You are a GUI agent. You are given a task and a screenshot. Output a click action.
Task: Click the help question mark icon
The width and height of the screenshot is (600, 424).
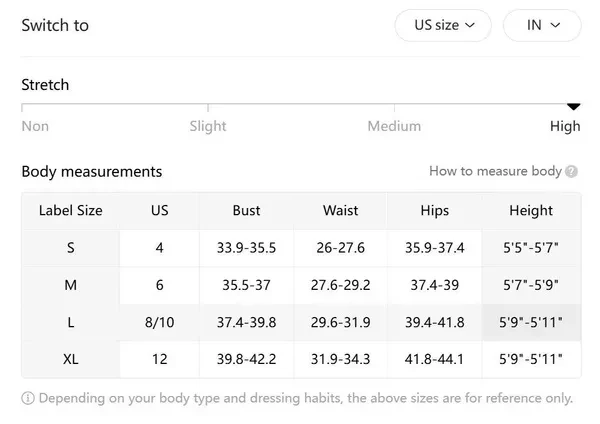point(572,171)
